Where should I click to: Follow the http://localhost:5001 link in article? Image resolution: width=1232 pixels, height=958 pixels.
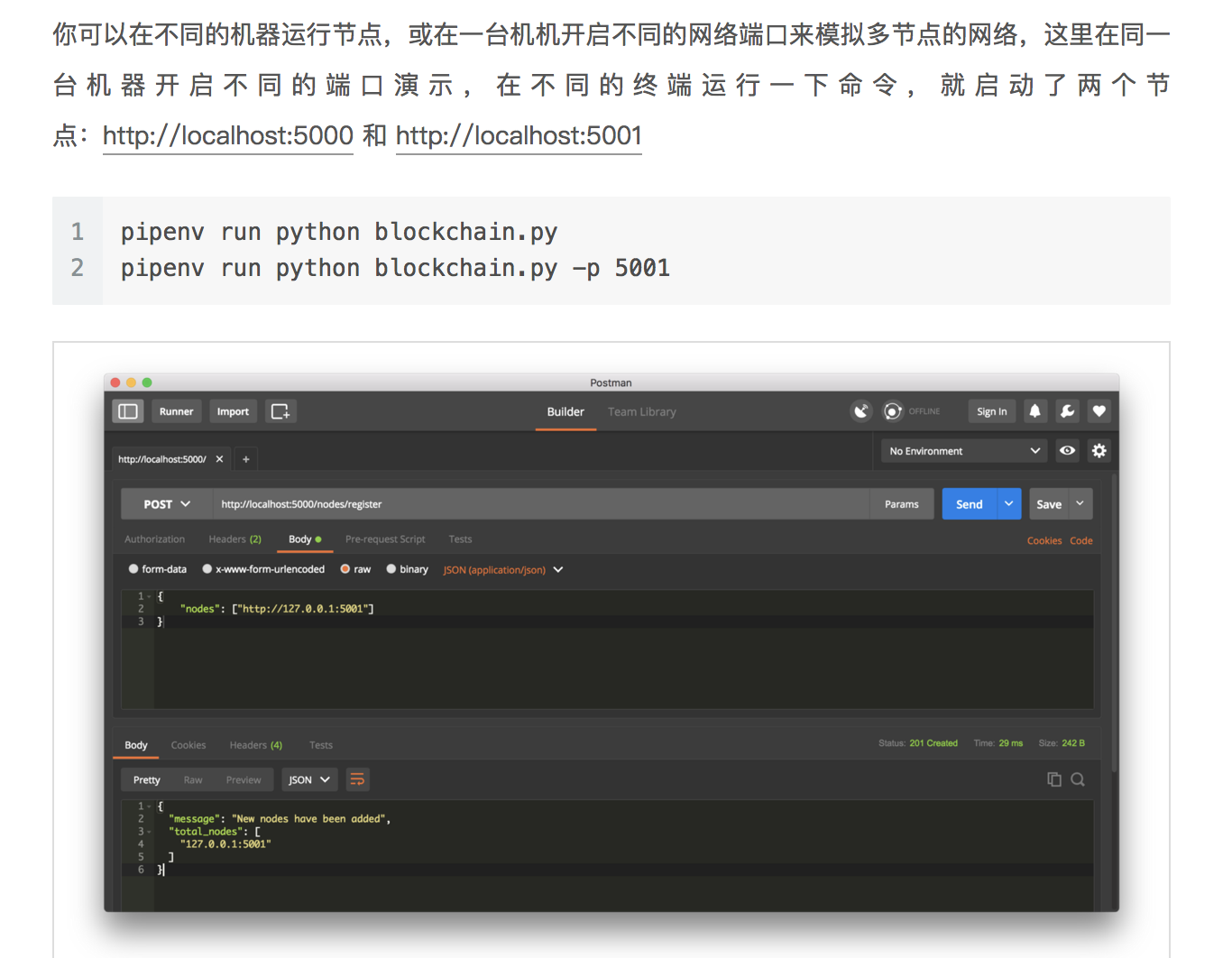click(519, 135)
